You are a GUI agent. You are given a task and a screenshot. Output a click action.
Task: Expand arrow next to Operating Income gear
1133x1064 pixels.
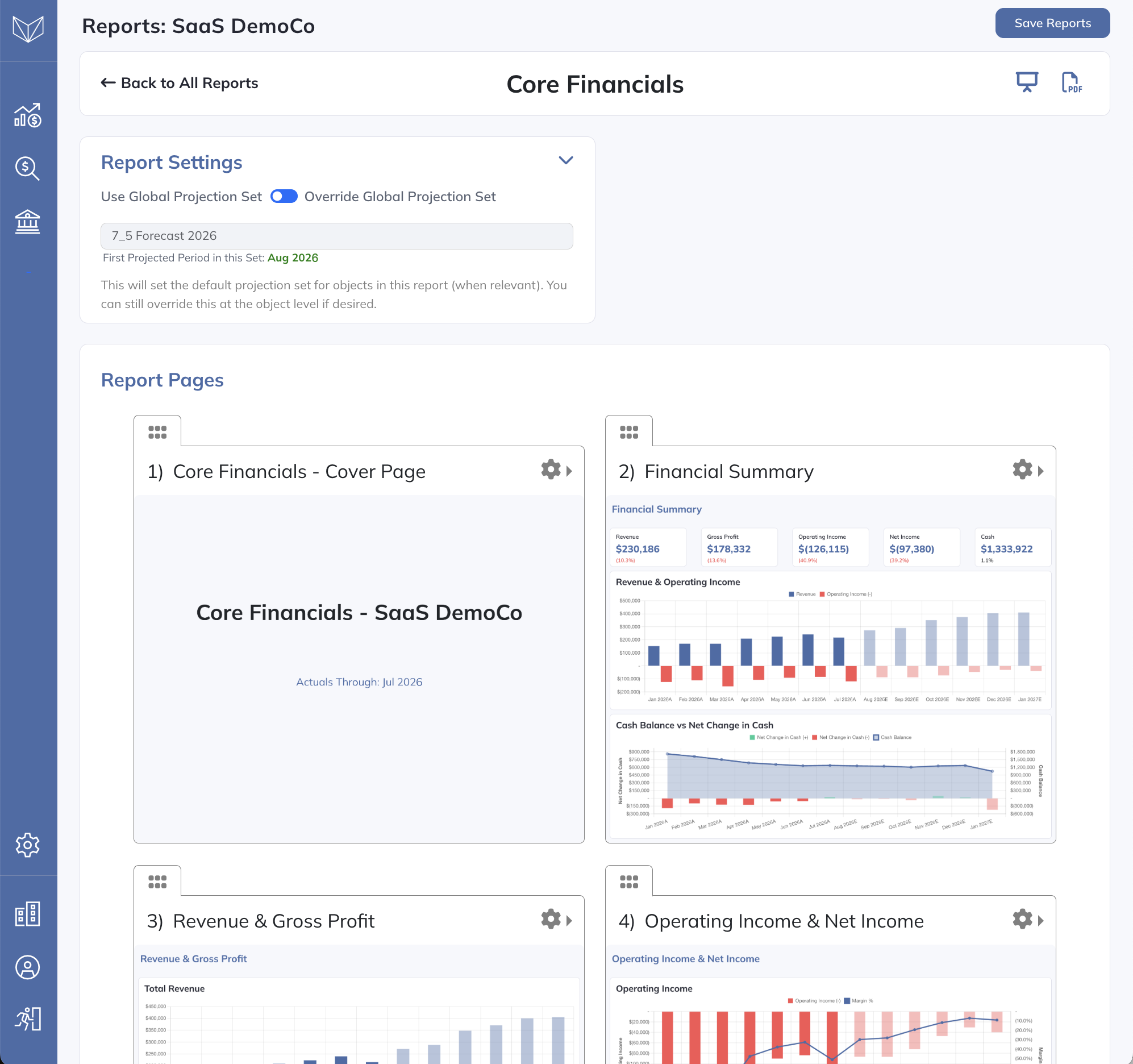click(1041, 920)
